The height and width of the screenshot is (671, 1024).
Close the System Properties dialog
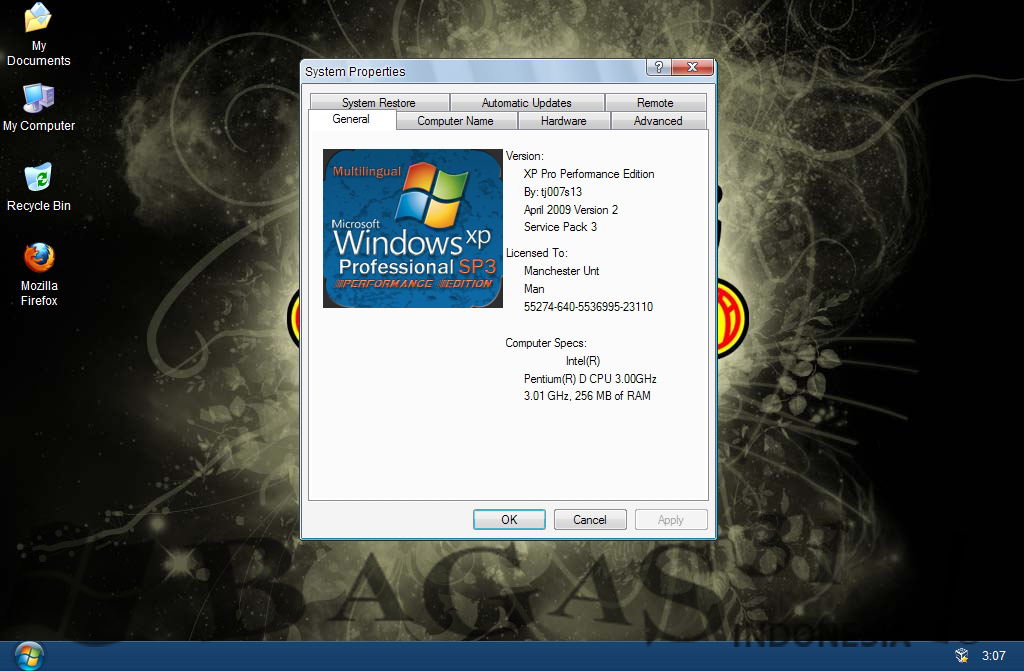692,67
